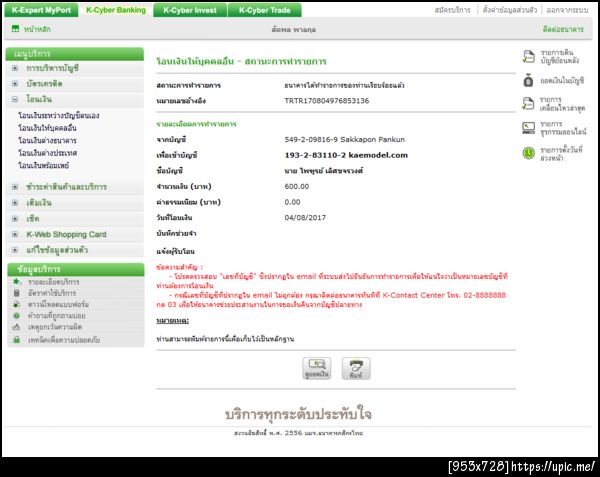Click the เหตุยกเว้นความผิด icon
Screen dimensions: 600x477
click(x=16, y=327)
